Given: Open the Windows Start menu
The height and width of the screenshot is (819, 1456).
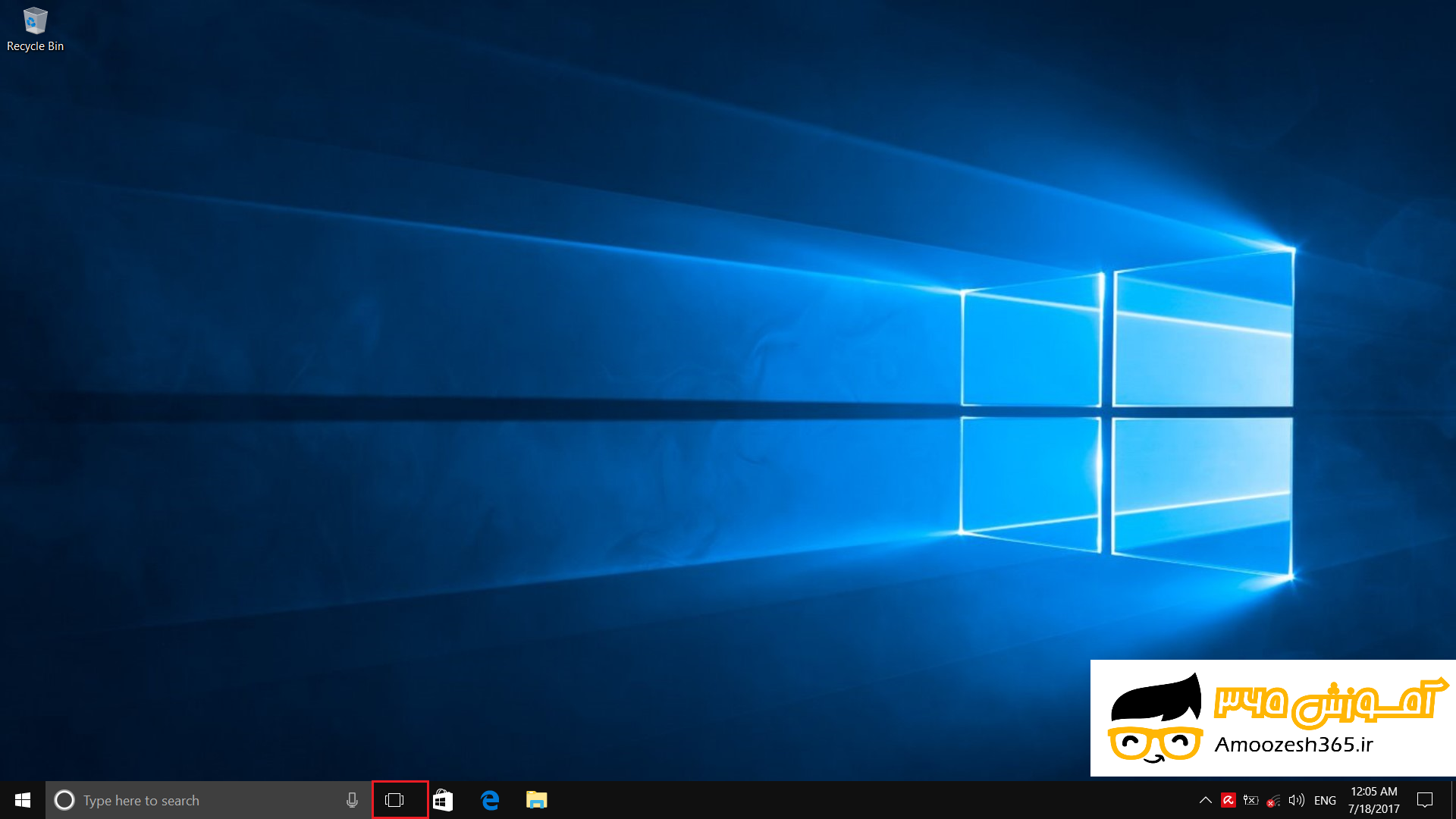Looking at the screenshot, I should point(23,800).
